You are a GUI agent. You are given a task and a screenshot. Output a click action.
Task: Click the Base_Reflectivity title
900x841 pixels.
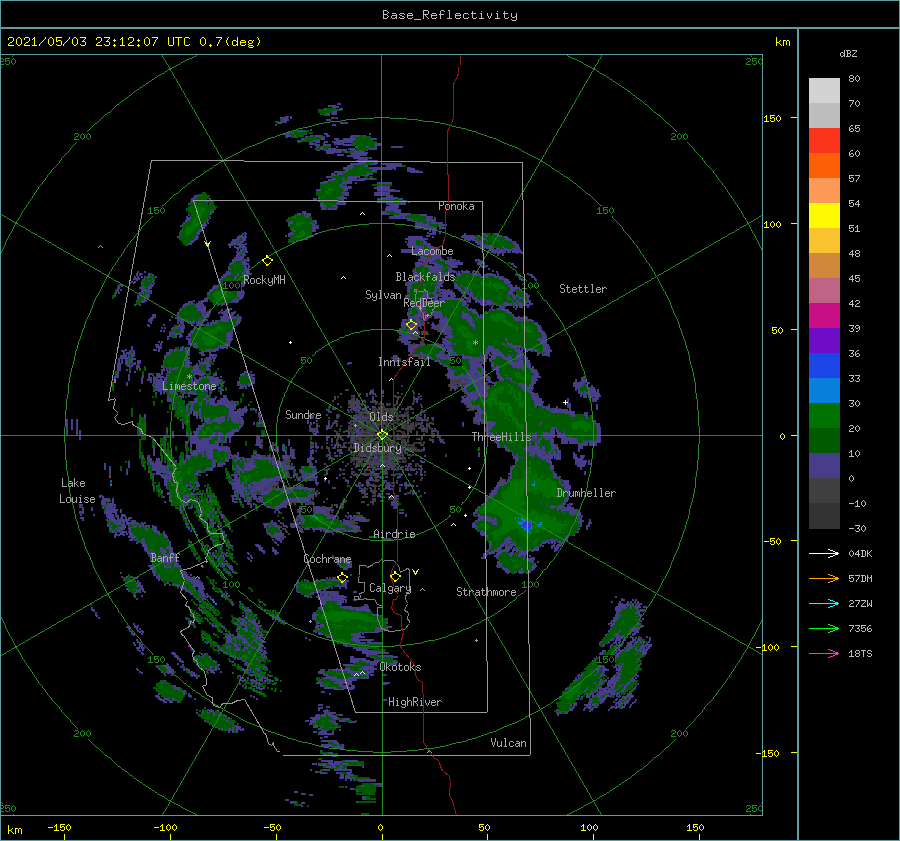point(450,15)
